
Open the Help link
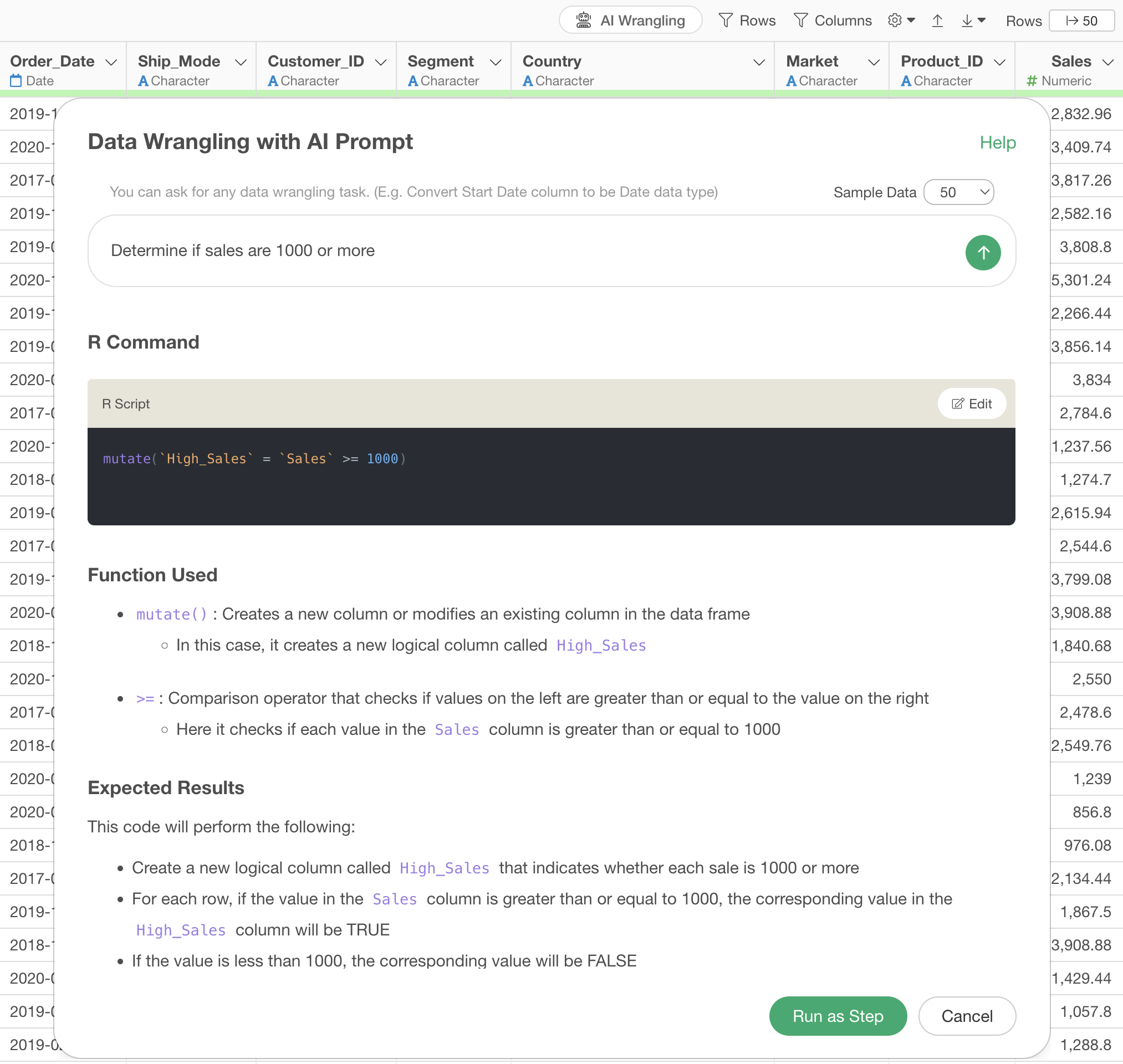pos(997,142)
